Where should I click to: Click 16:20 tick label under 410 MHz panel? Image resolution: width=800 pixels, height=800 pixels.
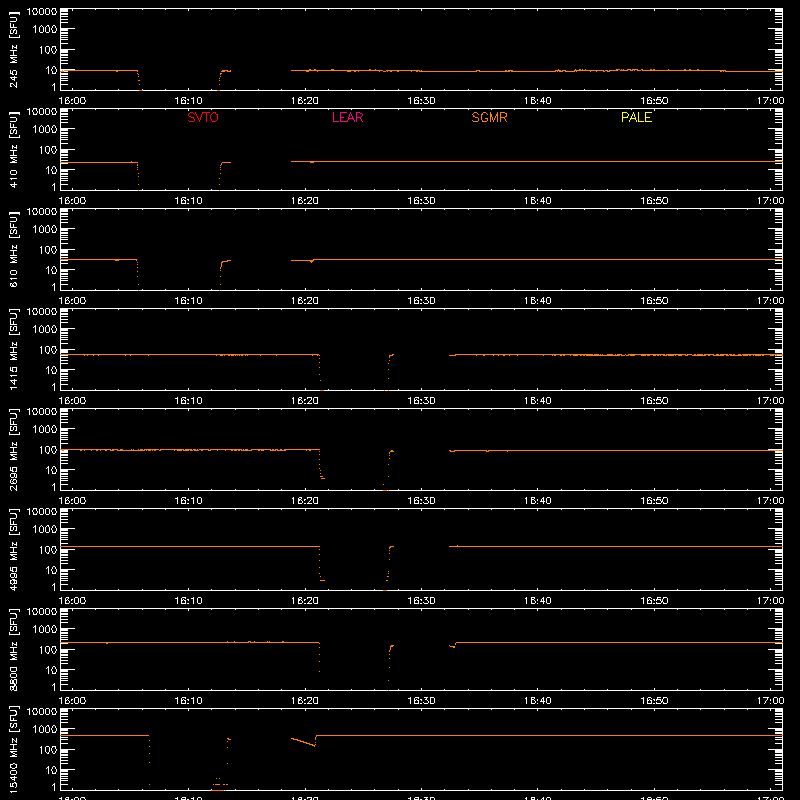[x=305, y=201]
